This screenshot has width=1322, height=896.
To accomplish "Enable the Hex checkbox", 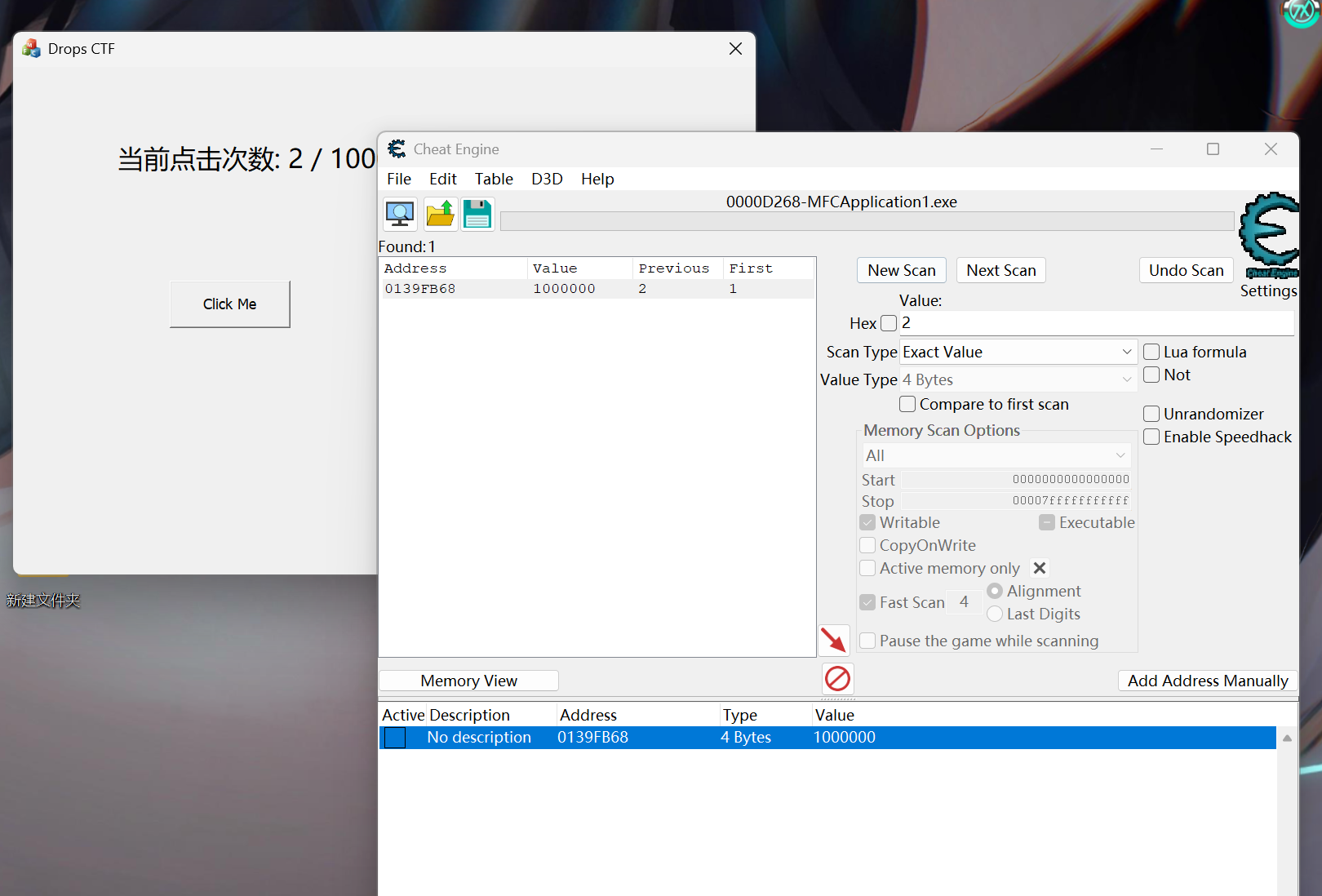I will pyautogui.click(x=889, y=323).
